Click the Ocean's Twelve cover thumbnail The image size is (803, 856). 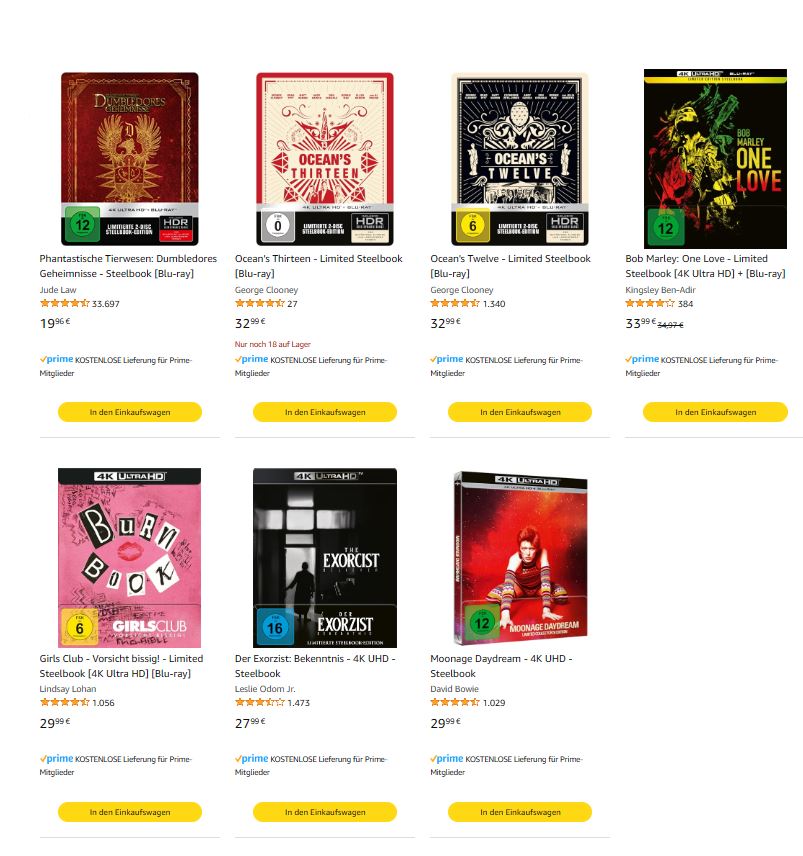pyautogui.click(x=520, y=159)
